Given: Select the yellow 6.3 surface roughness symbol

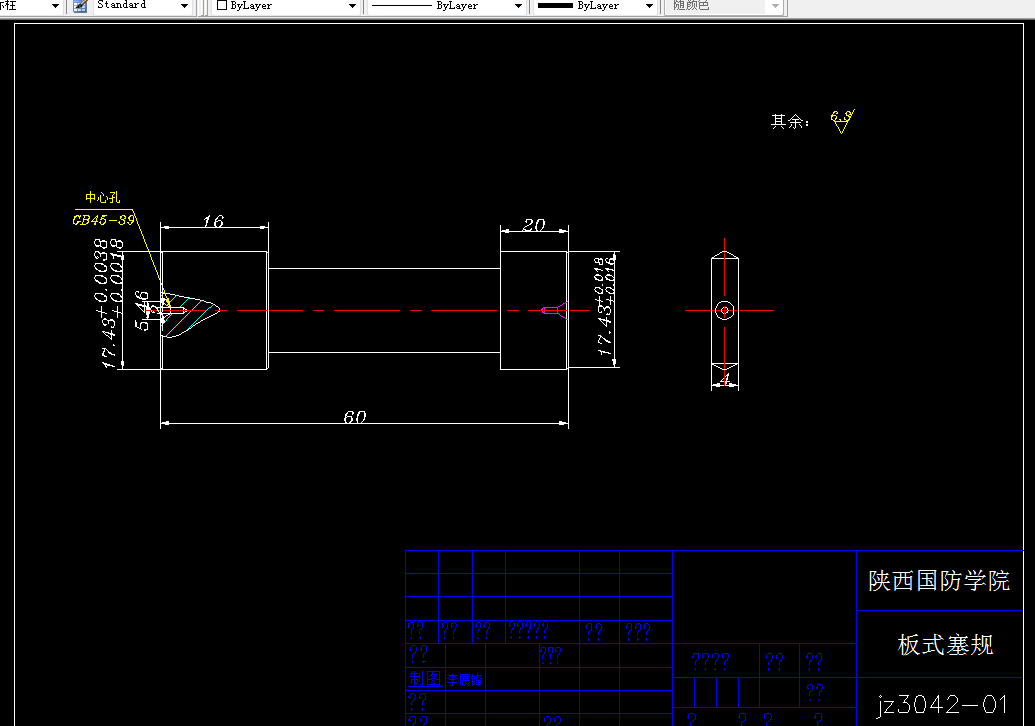Looking at the screenshot, I should click(x=842, y=121).
